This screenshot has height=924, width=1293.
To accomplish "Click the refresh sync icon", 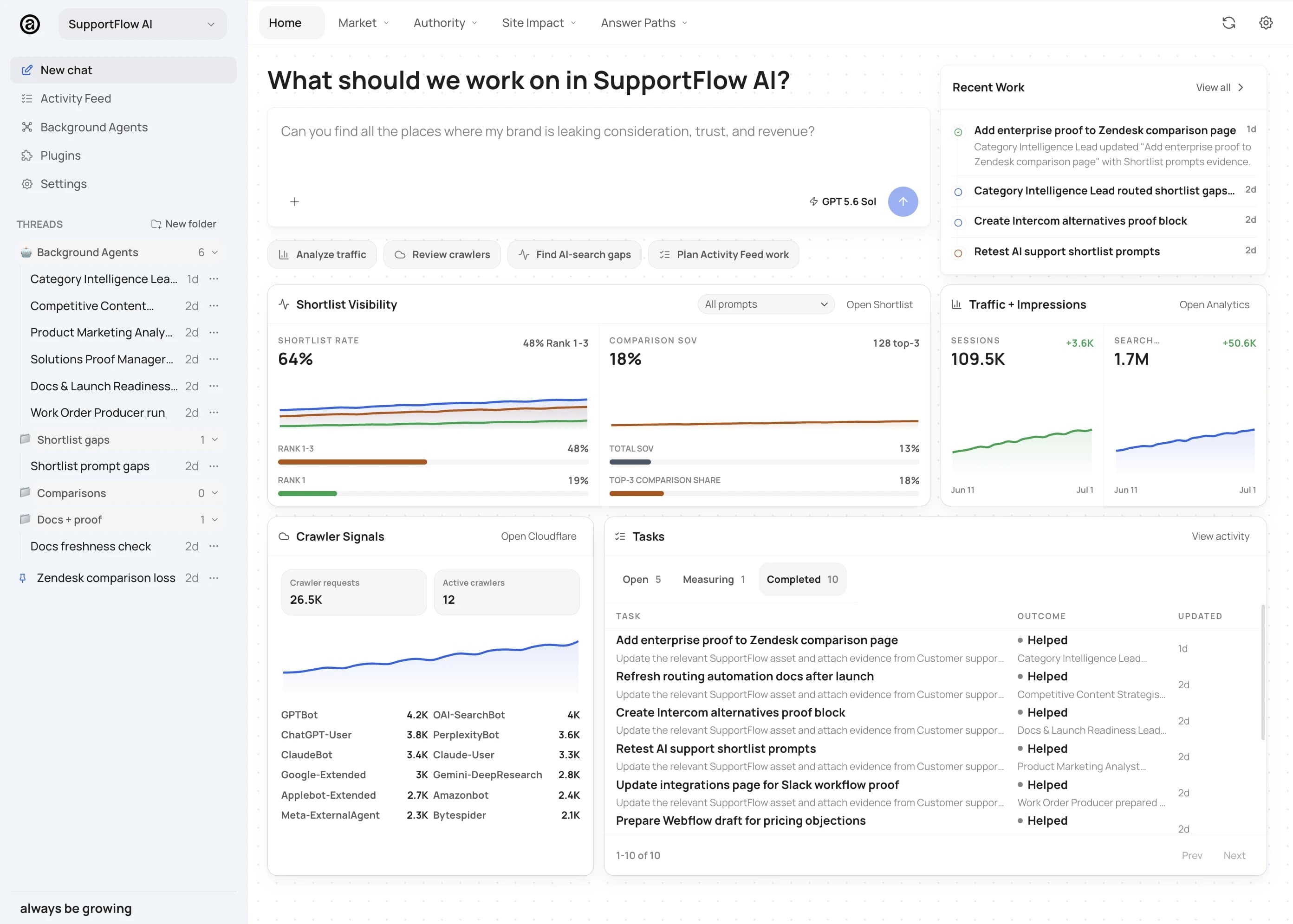I will [1228, 23].
